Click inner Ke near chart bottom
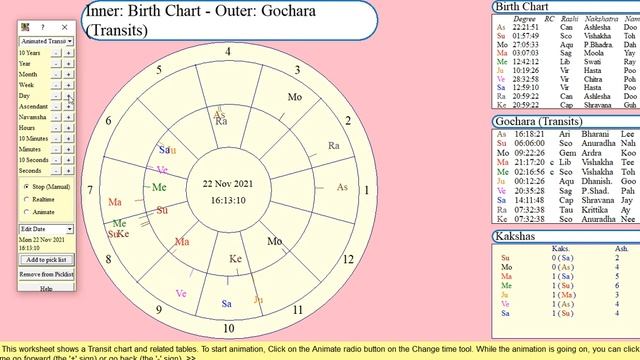 pyautogui.click(x=236, y=259)
